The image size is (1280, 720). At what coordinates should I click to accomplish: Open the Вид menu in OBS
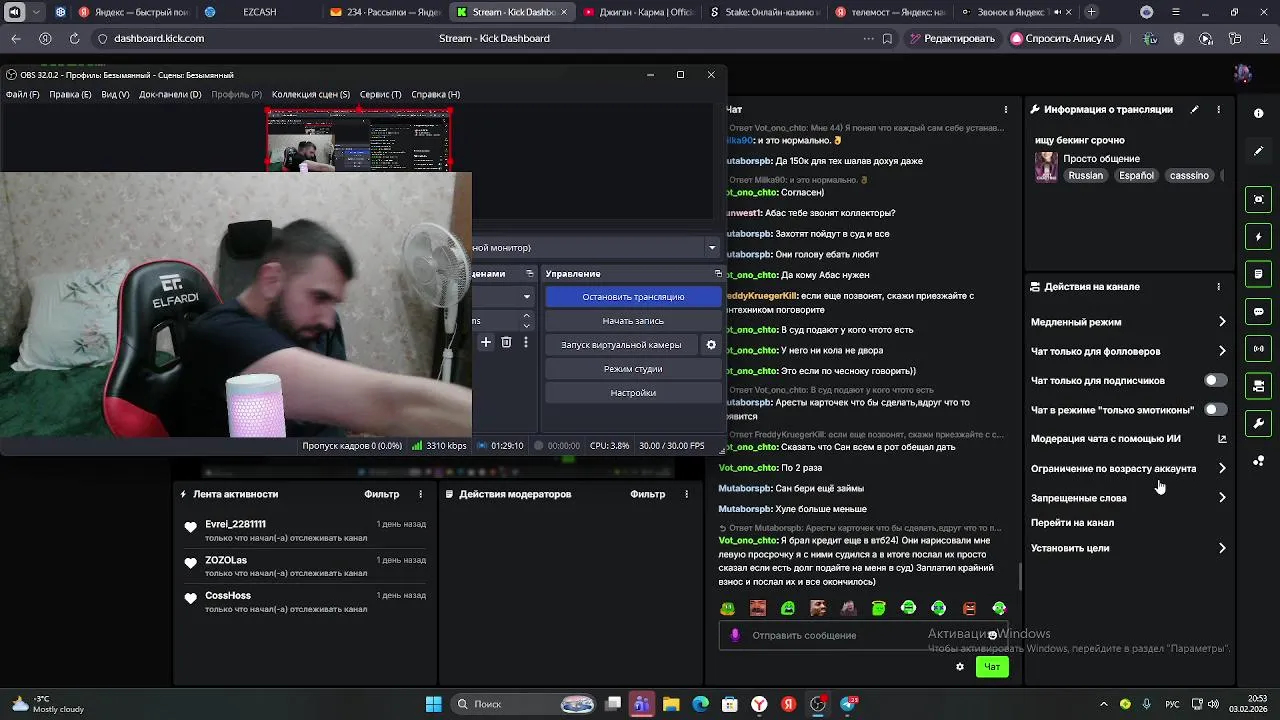pos(115,94)
